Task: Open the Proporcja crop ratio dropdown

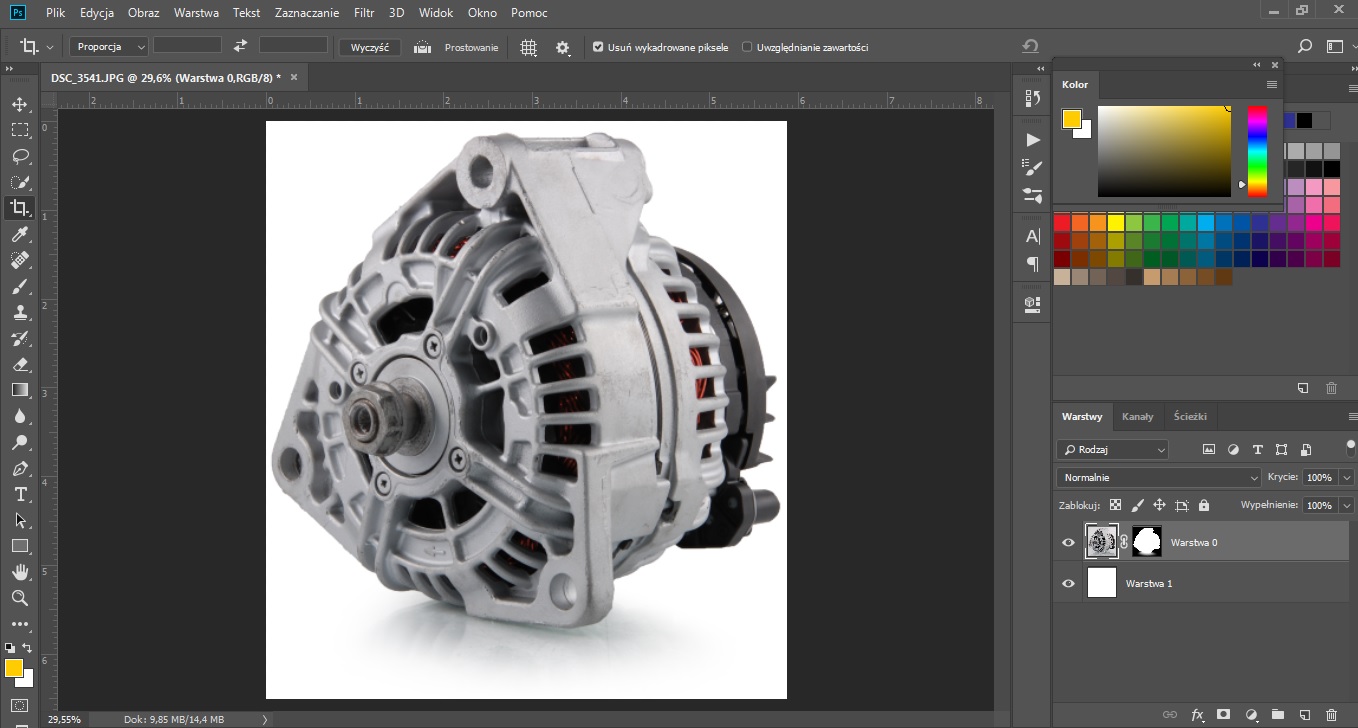Action: (109, 47)
